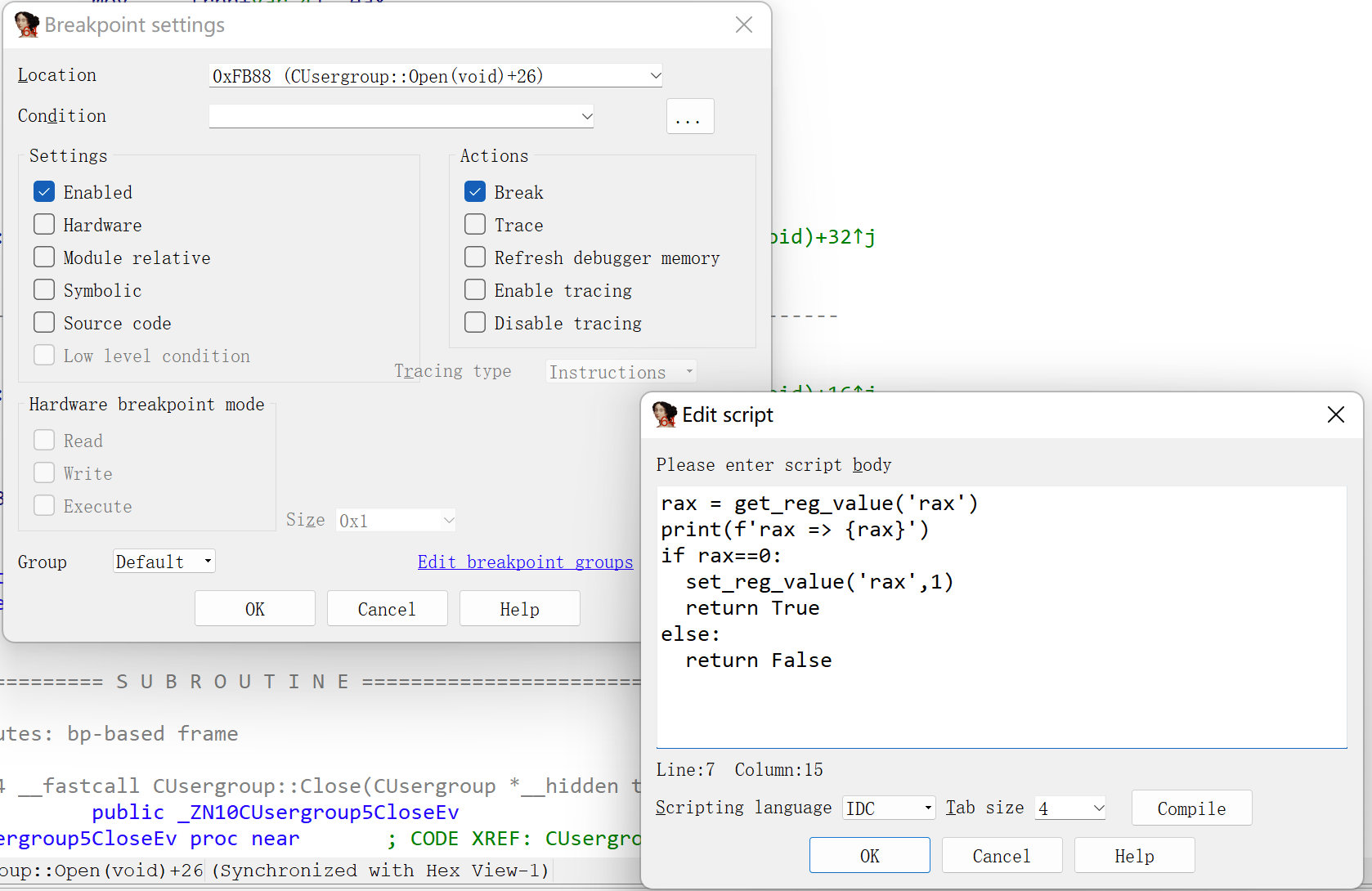1372x891 pixels.
Task: Enable the Hardware breakpoint checkbox
Action: (44, 225)
